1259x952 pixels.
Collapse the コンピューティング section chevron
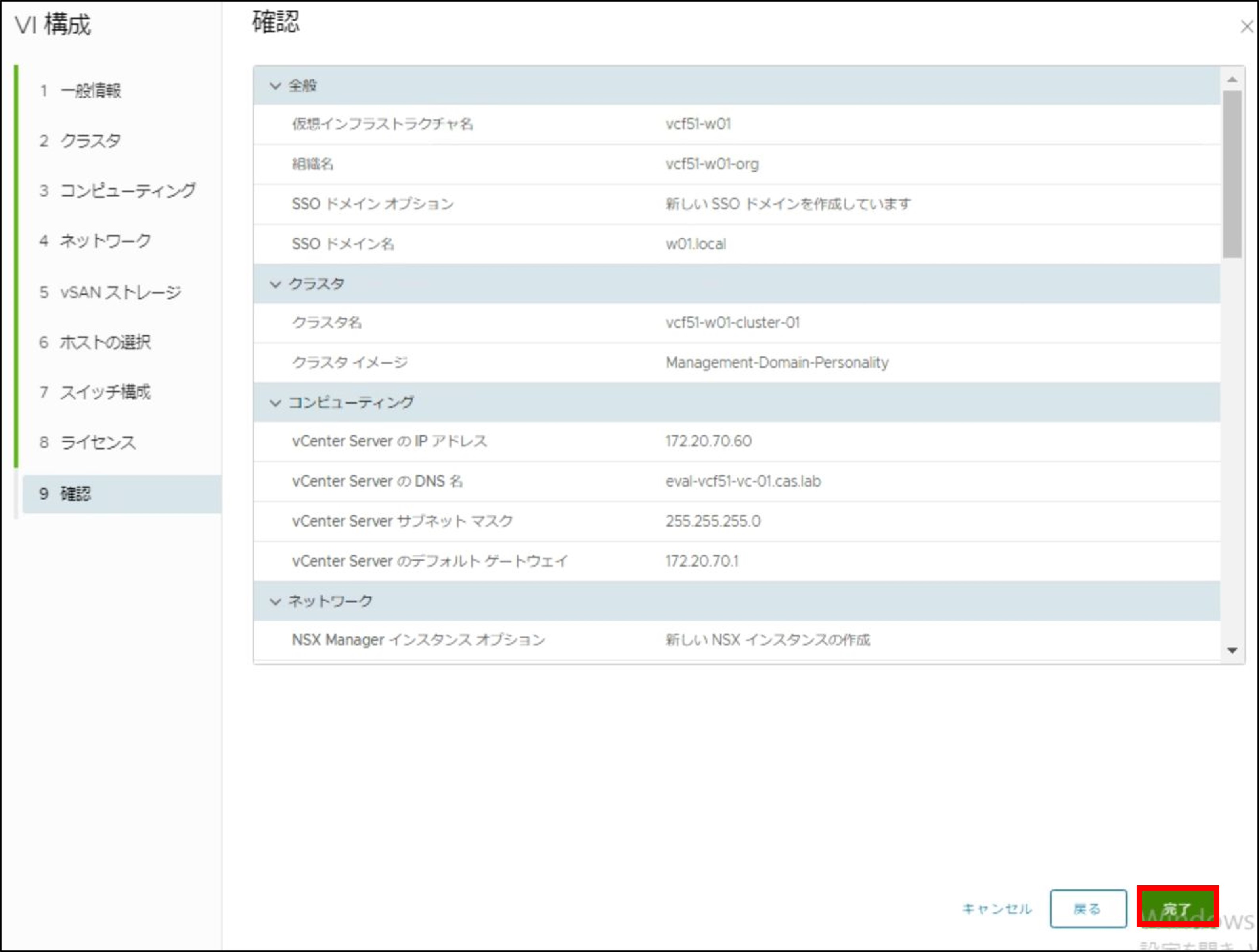[x=276, y=403]
